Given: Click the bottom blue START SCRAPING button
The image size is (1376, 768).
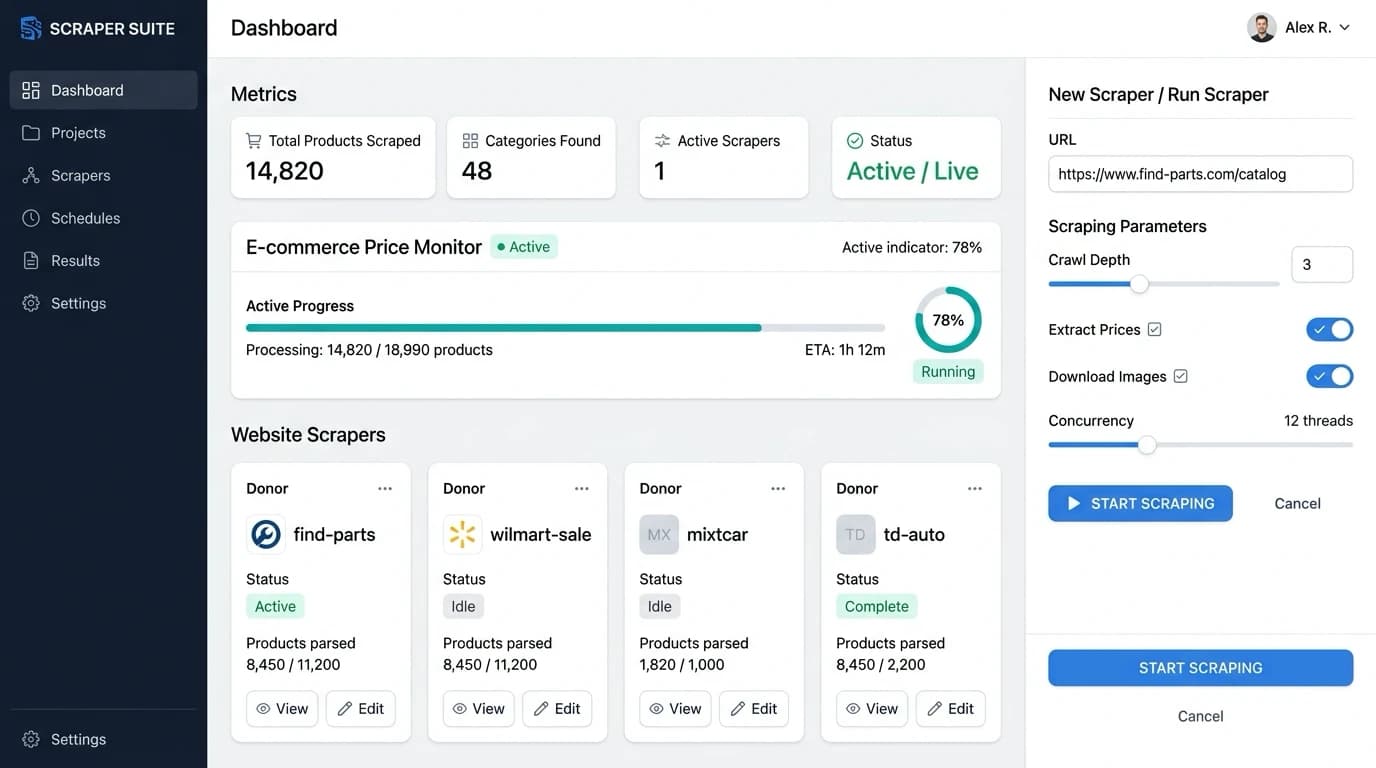Looking at the screenshot, I should (x=1200, y=668).
